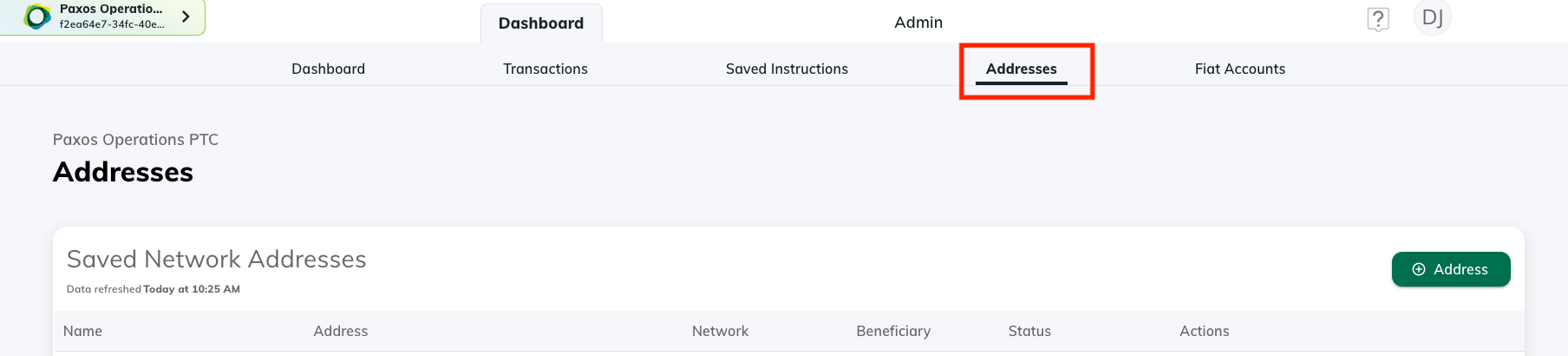Click the organization ID starting with f2ea64e7
The height and width of the screenshot is (356, 1568).
point(112,24)
